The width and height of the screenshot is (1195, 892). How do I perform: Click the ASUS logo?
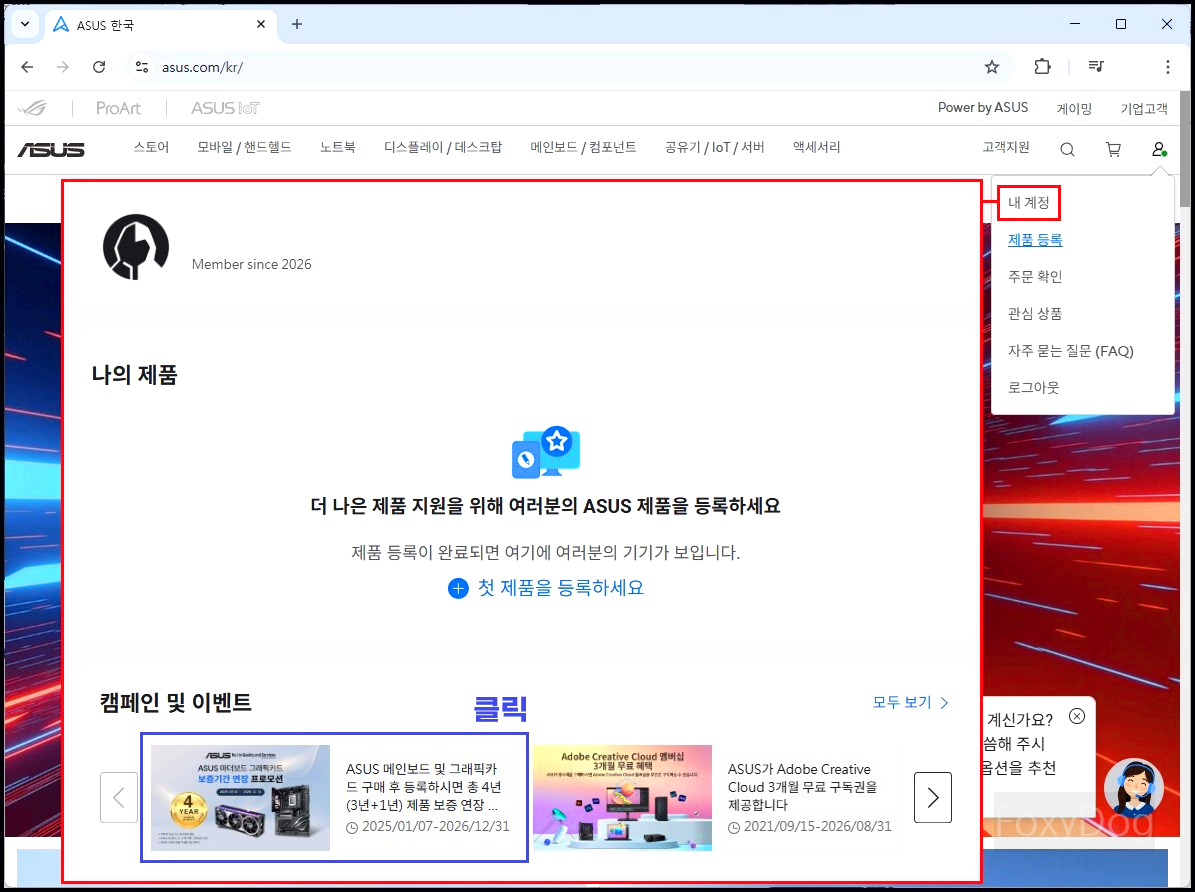(51, 149)
